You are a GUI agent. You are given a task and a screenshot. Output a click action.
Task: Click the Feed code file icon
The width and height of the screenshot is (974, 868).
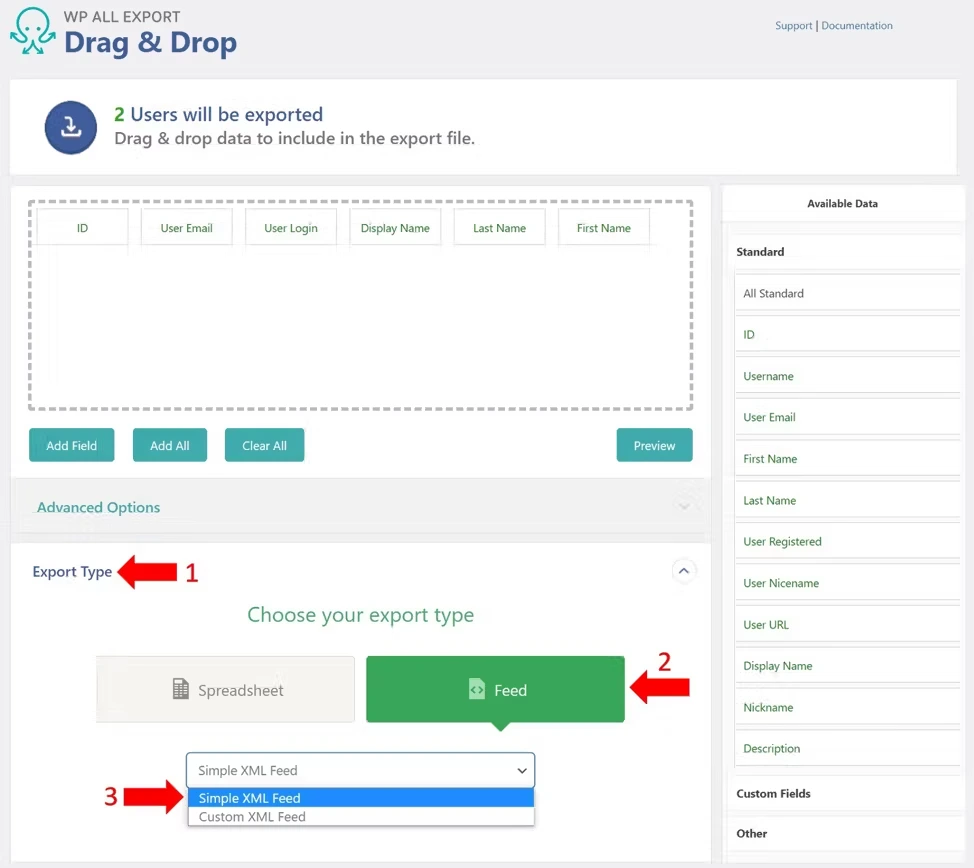tap(477, 690)
